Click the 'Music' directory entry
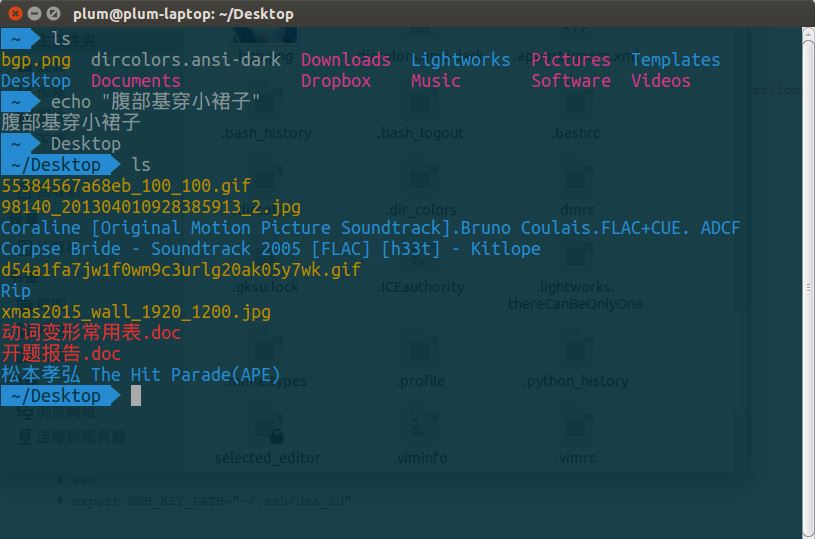This screenshot has height=539, width=815. pyautogui.click(x=436, y=81)
